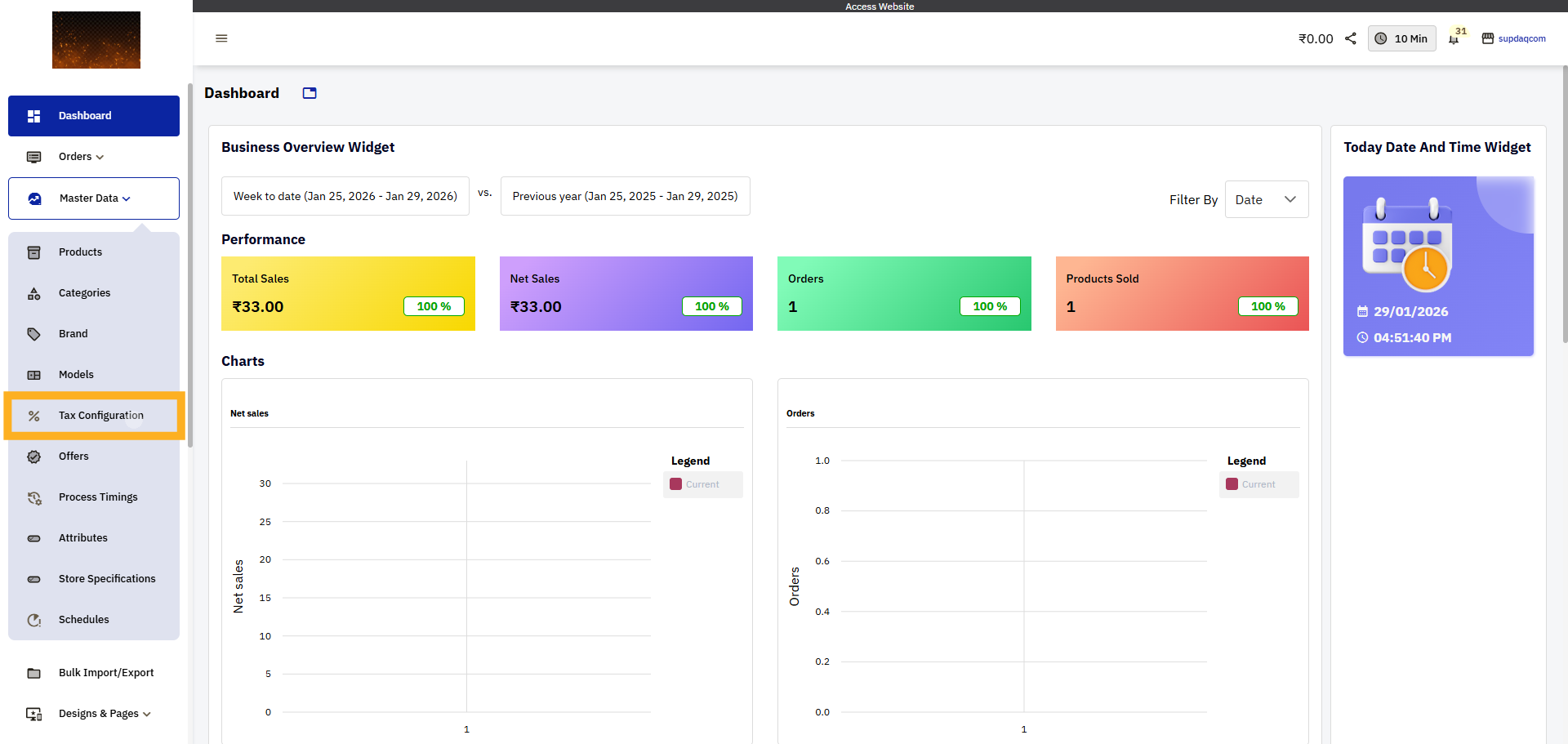Open Bulk Import/Export menu item

pyautogui.click(x=94, y=673)
